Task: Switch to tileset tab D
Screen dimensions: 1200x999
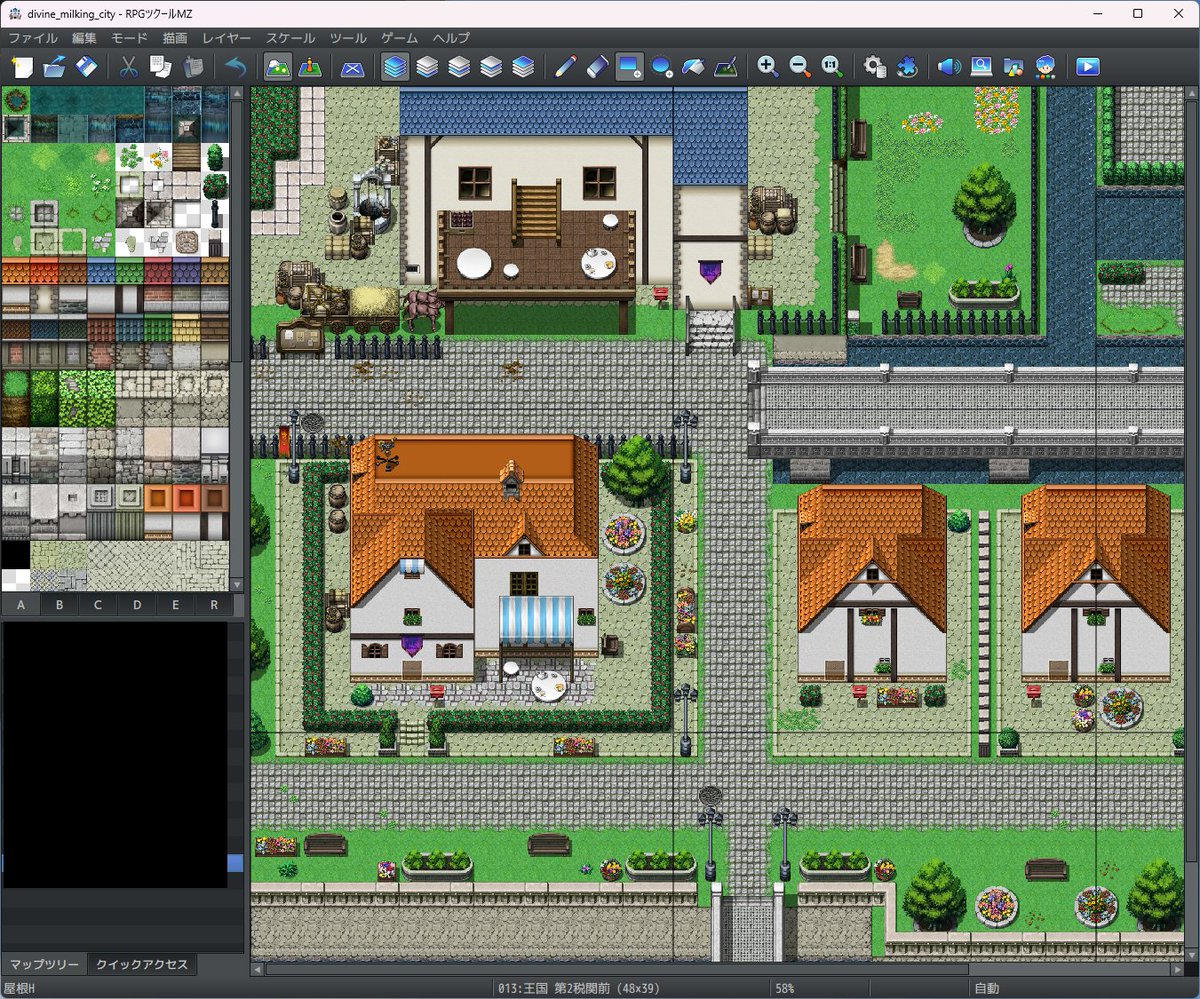Action: (x=137, y=605)
